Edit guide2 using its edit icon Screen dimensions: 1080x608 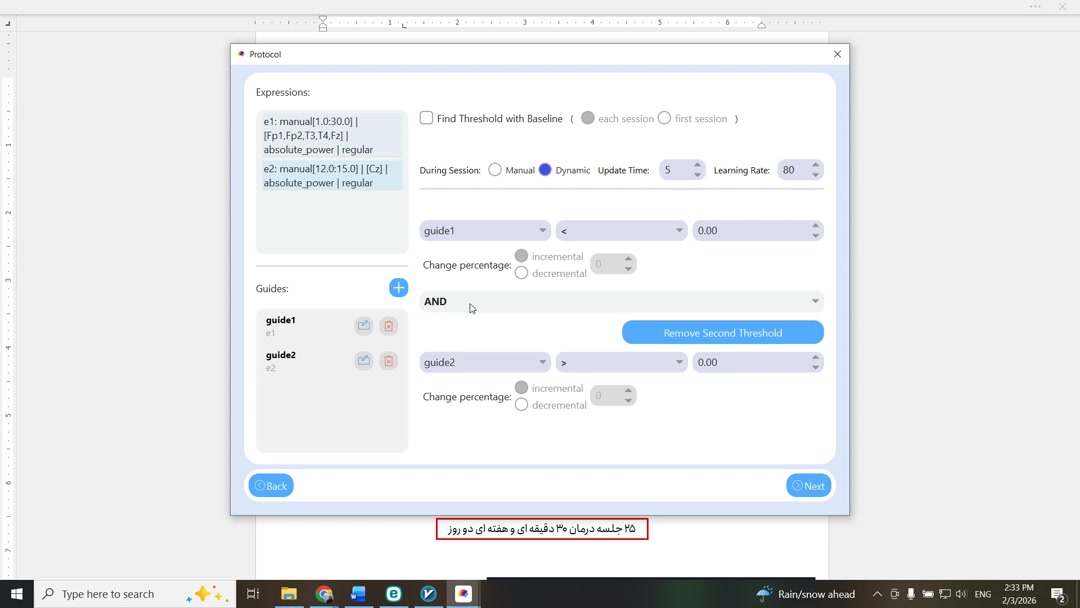coord(364,361)
